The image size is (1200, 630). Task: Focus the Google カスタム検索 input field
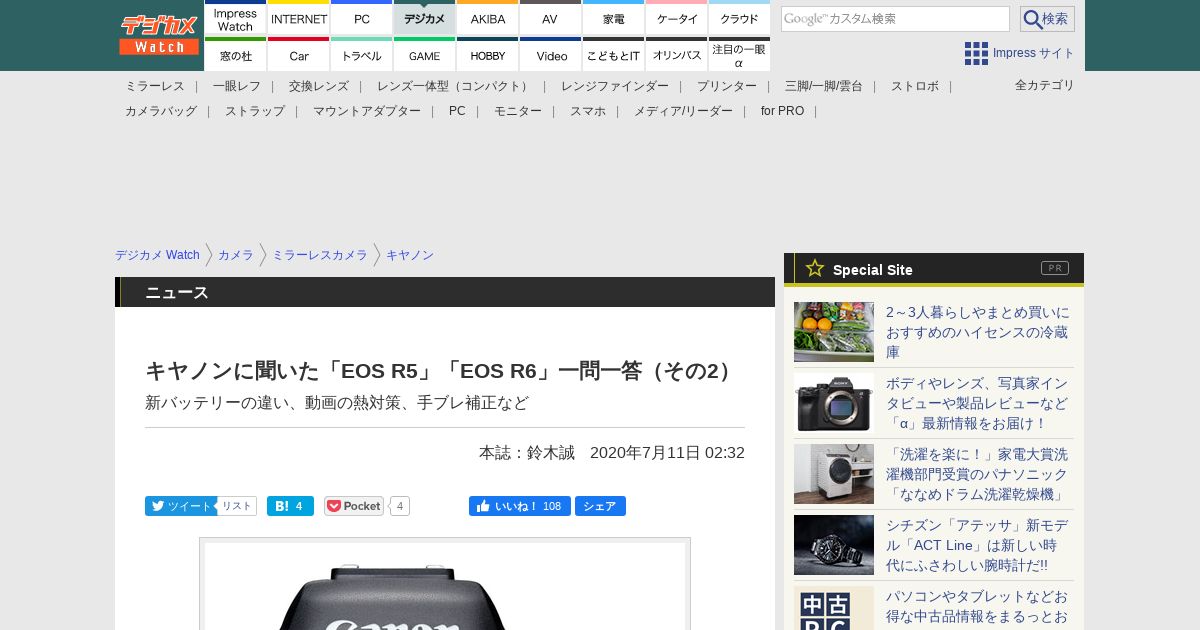(895, 19)
